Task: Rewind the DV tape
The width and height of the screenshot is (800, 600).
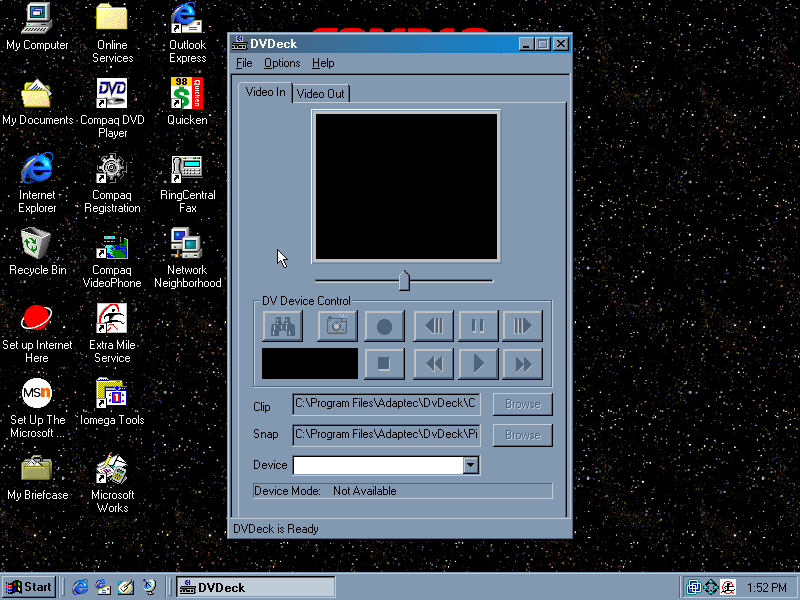Action: coord(434,364)
